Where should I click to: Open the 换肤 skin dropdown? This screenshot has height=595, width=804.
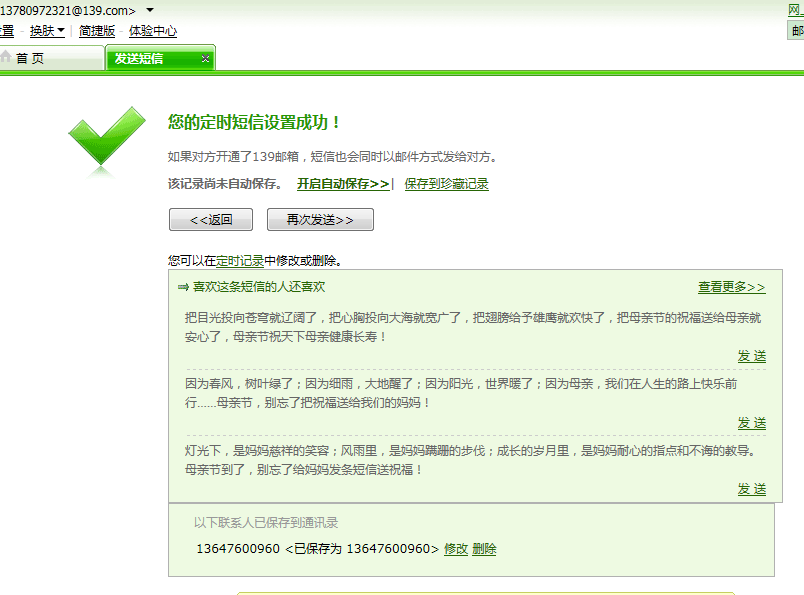click(x=47, y=31)
